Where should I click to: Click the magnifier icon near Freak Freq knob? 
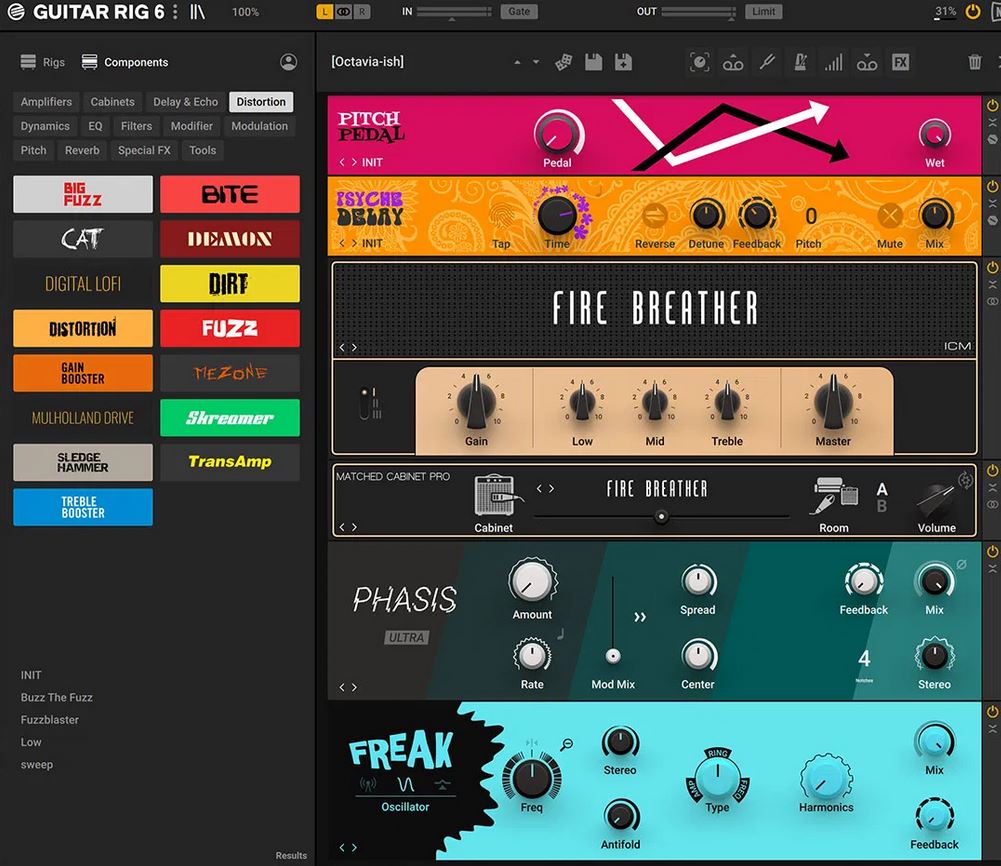566,744
